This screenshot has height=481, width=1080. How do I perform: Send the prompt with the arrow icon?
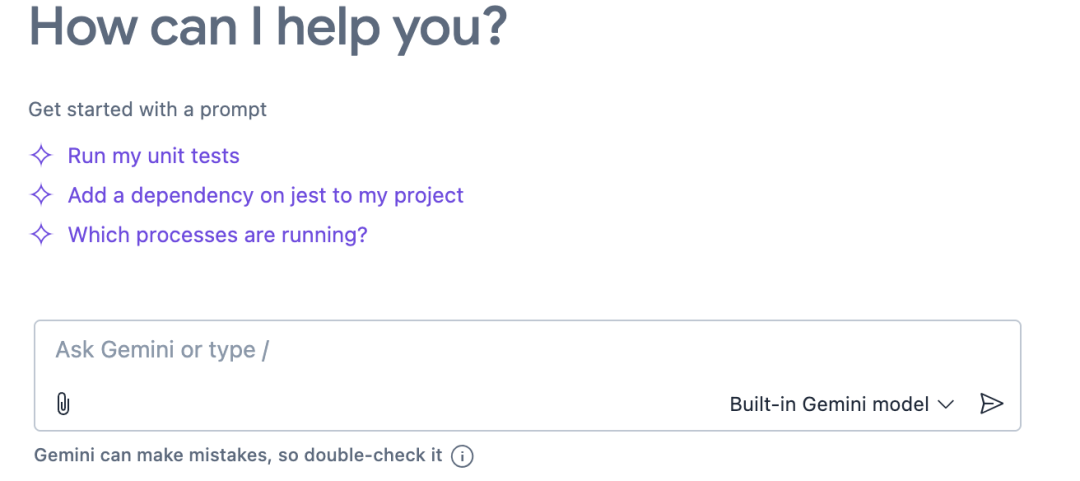[x=991, y=404]
